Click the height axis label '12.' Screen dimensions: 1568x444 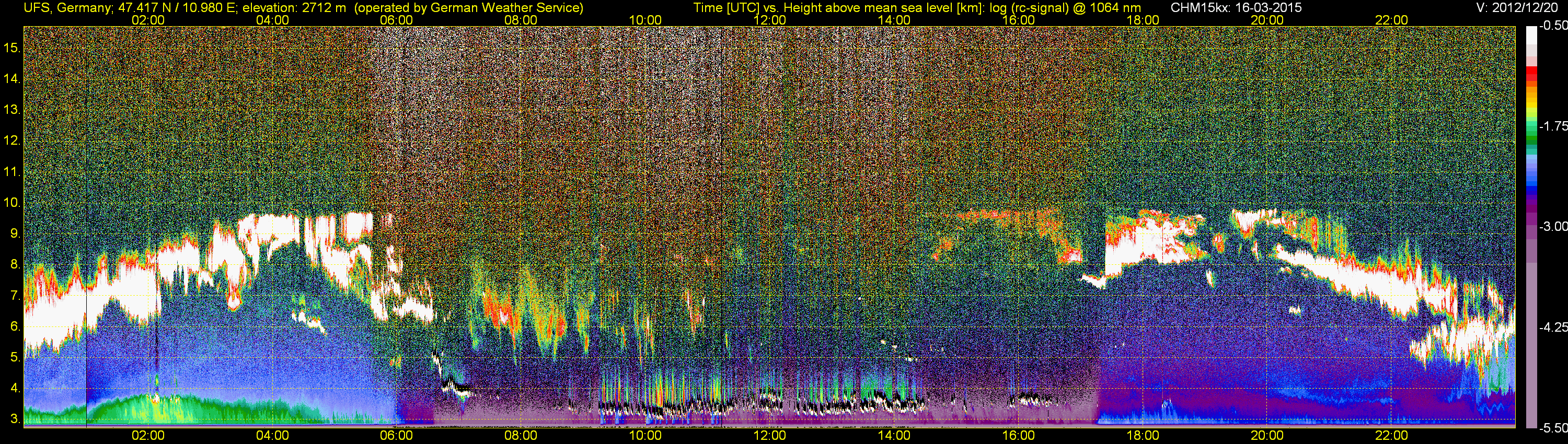pyautogui.click(x=12, y=141)
